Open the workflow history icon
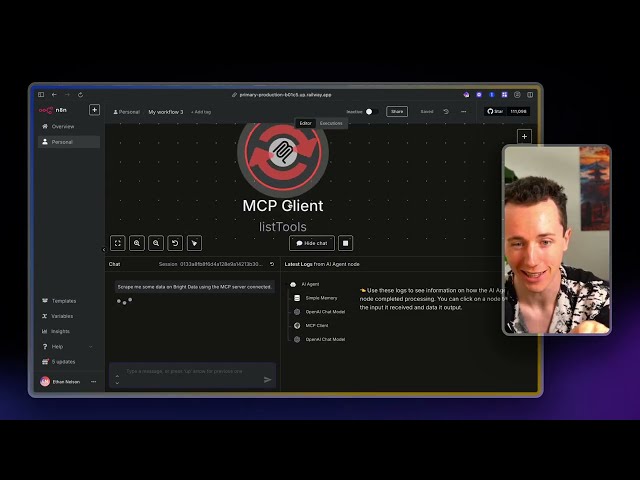The height and width of the screenshot is (480, 640). tap(446, 111)
